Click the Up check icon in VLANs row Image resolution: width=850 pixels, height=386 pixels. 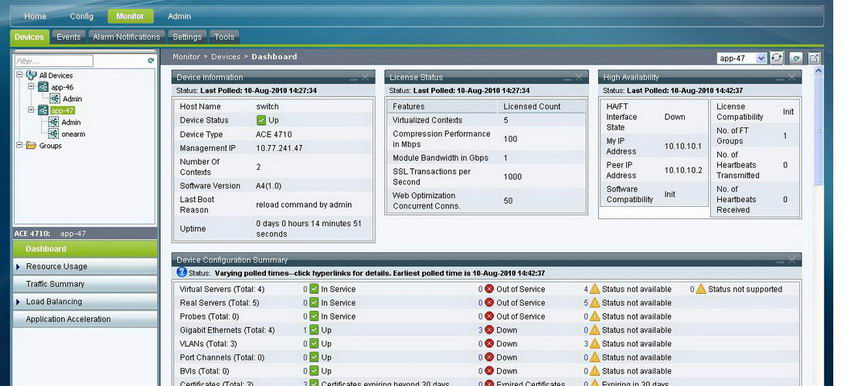(x=314, y=344)
